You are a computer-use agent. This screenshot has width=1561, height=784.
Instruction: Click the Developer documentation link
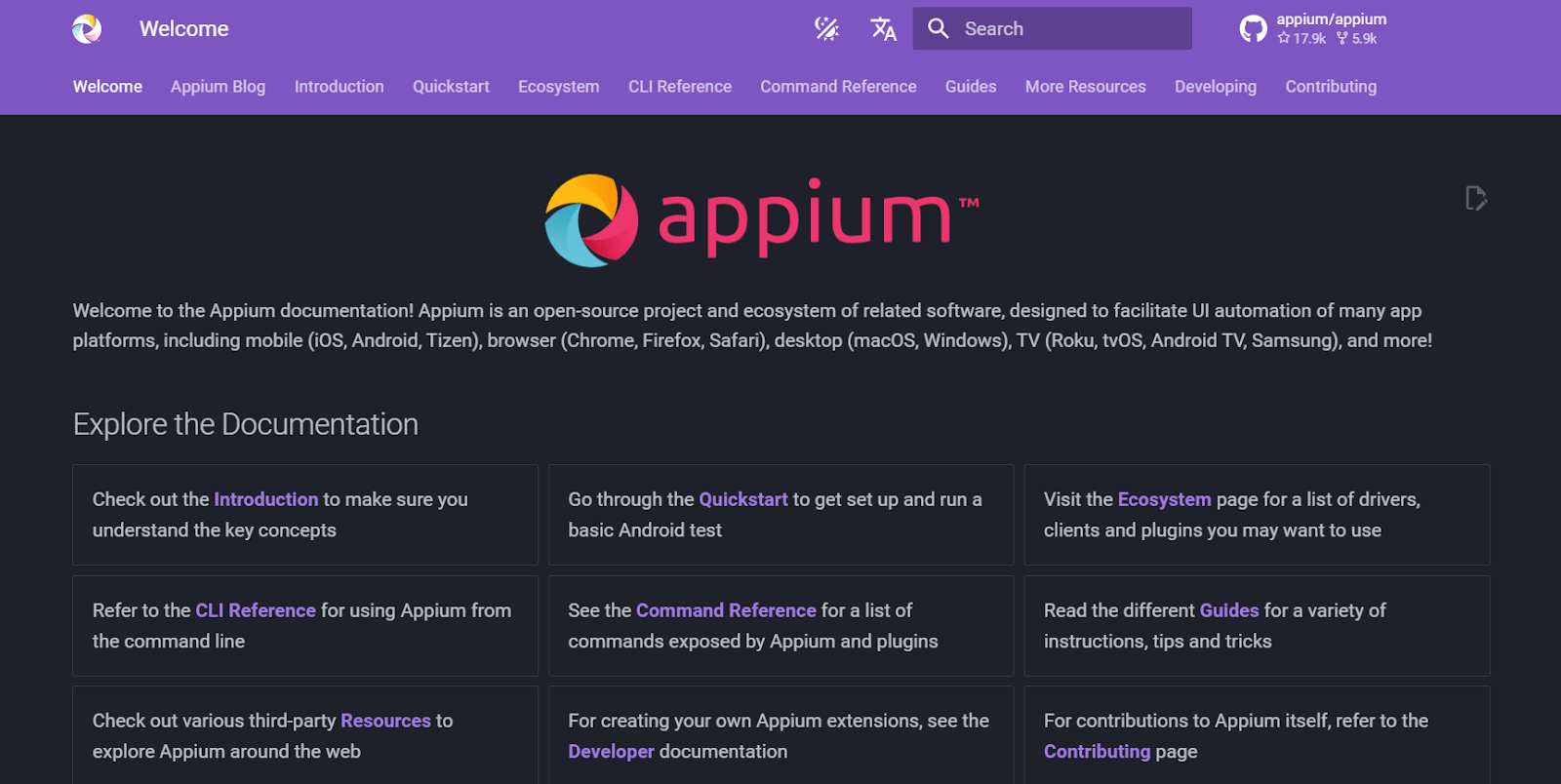coord(611,752)
